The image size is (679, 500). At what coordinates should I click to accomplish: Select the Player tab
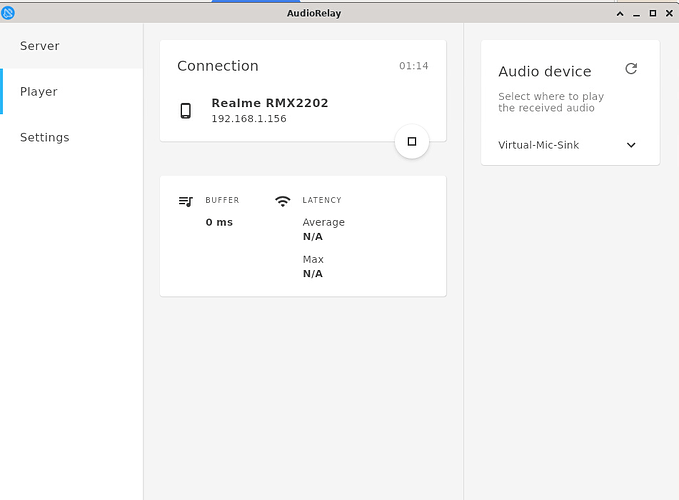click(71, 91)
